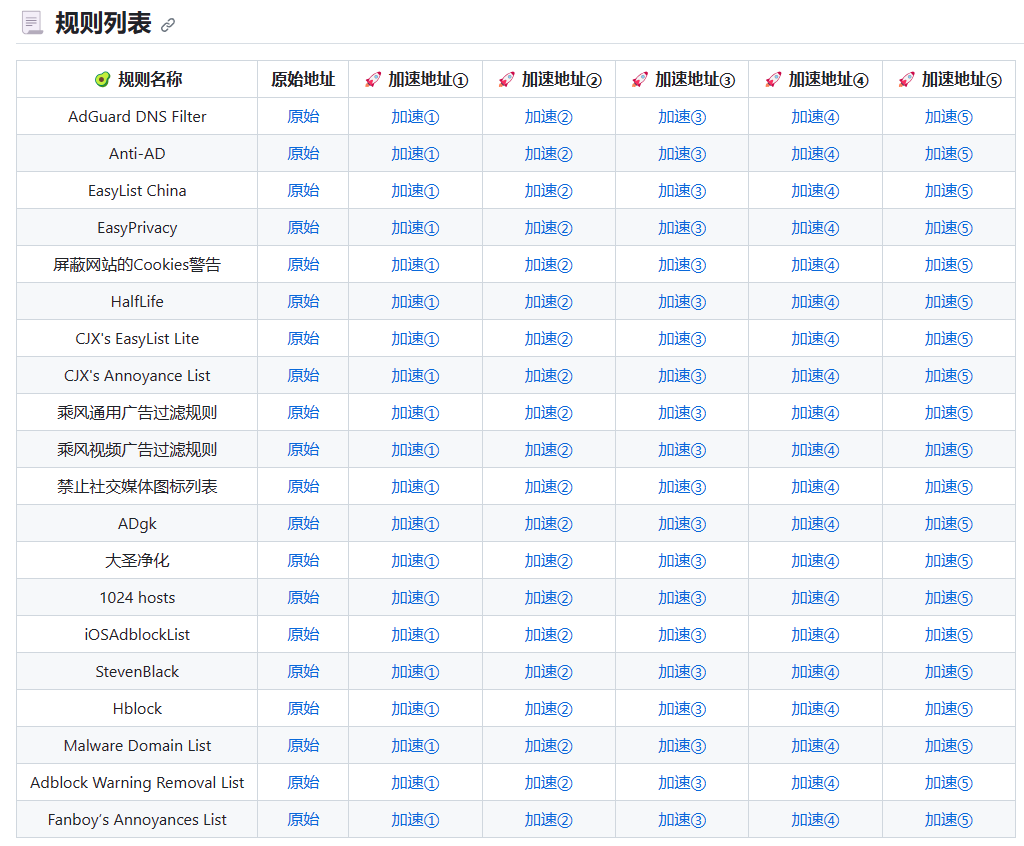Click the rocket icon in 加速地址③ header
The image size is (1024, 846).
pos(639,80)
